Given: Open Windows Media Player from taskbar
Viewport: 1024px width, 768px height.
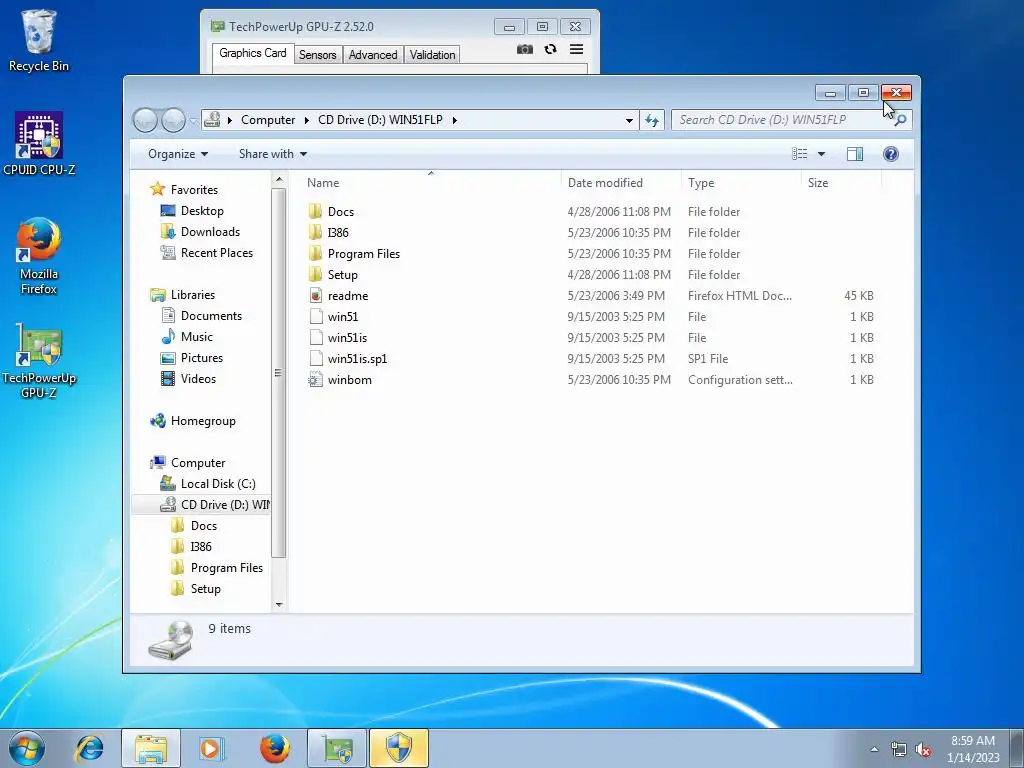Looking at the screenshot, I should point(211,748).
